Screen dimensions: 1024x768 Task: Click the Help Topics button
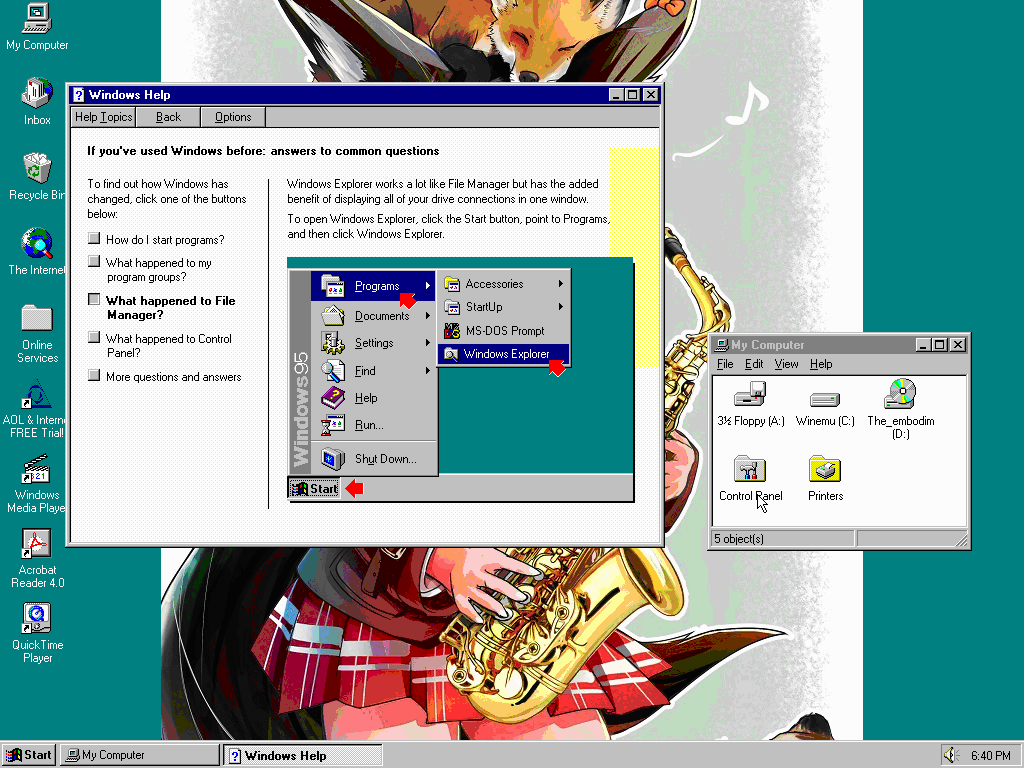[103, 117]
